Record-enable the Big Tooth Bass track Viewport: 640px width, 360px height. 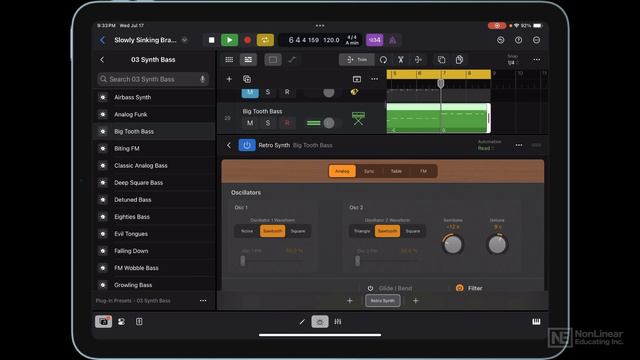click(287, 123)
